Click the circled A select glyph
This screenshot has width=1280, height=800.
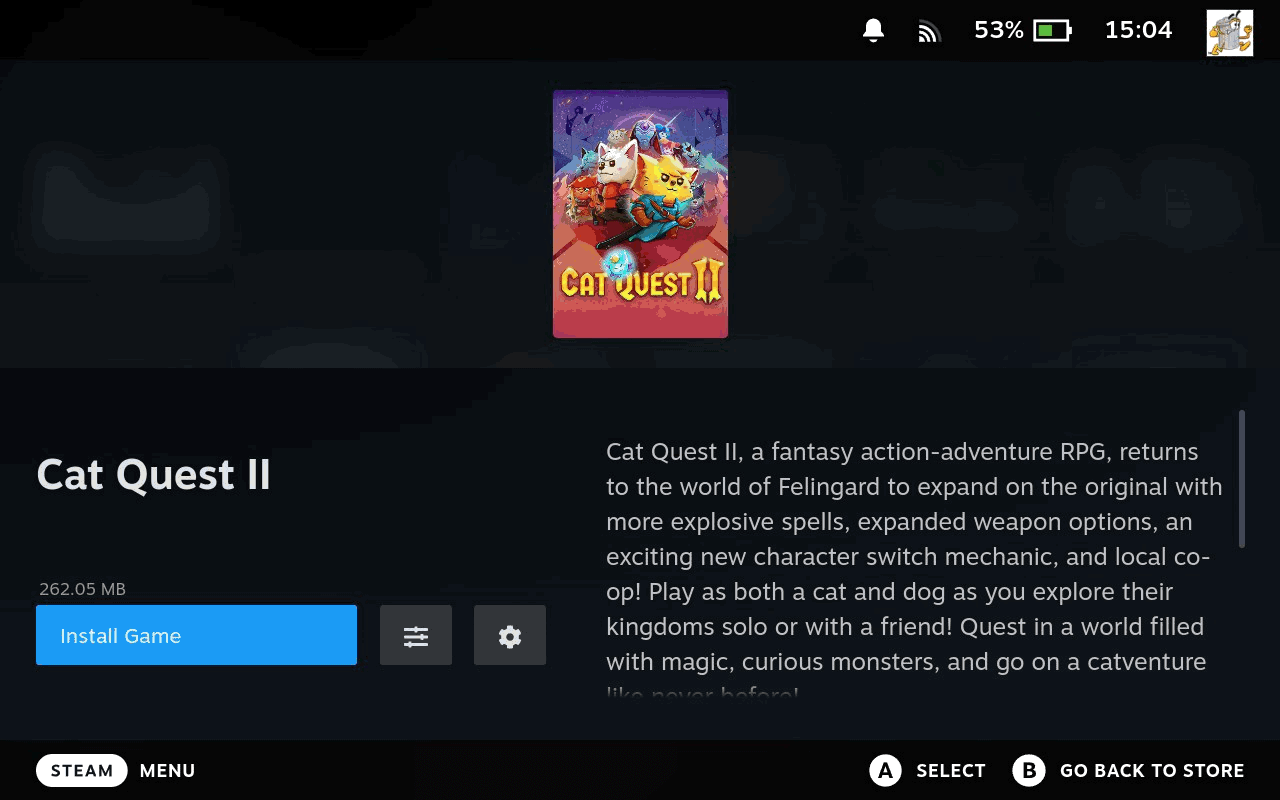click(885, 771)
